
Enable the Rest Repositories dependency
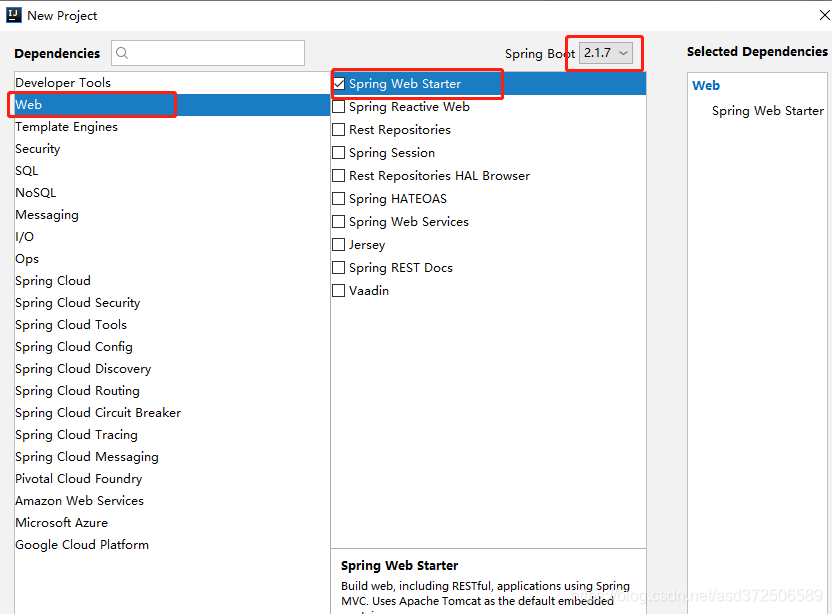point(339,129)
